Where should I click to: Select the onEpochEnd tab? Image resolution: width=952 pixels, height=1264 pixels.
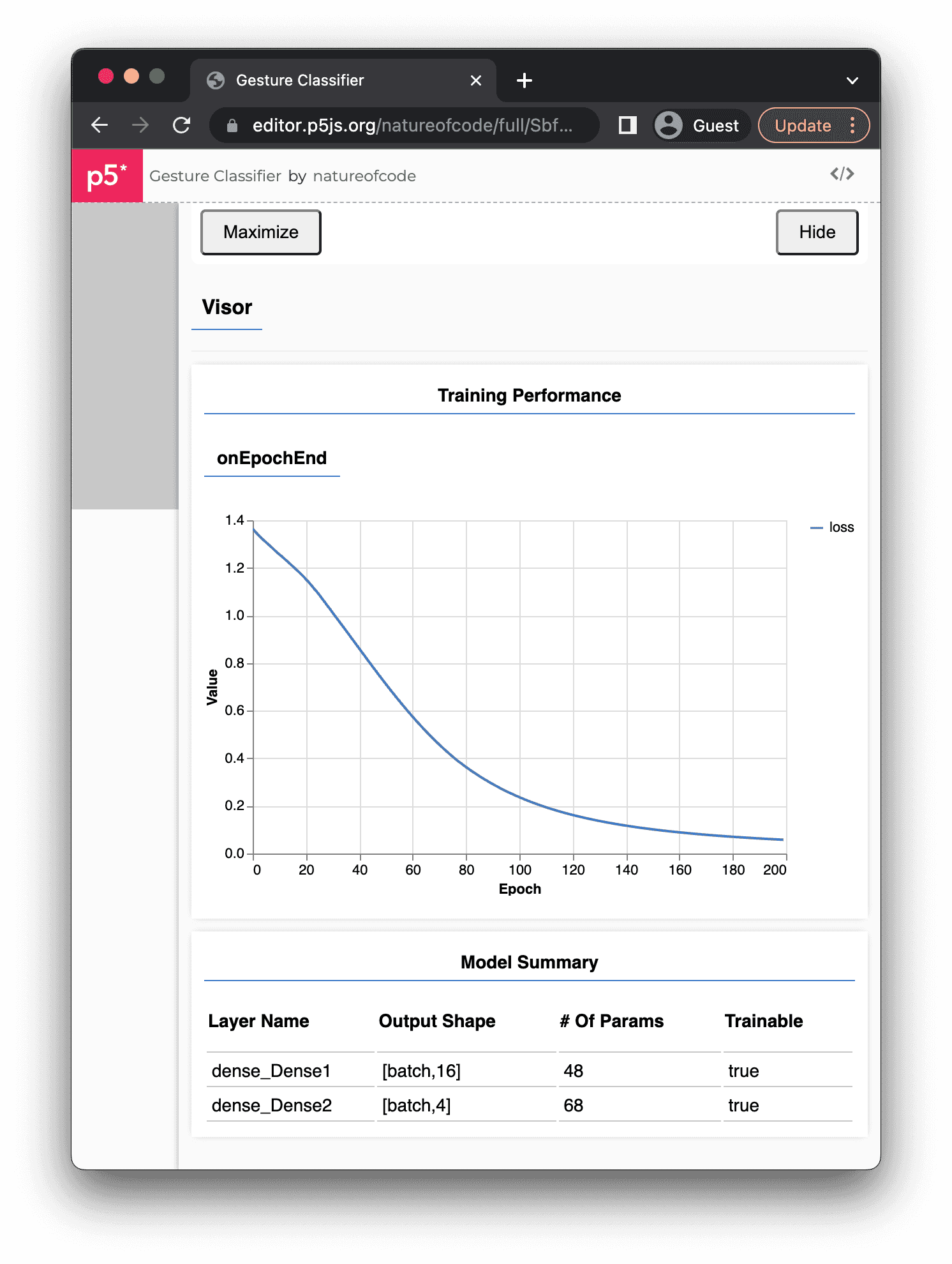272,458
